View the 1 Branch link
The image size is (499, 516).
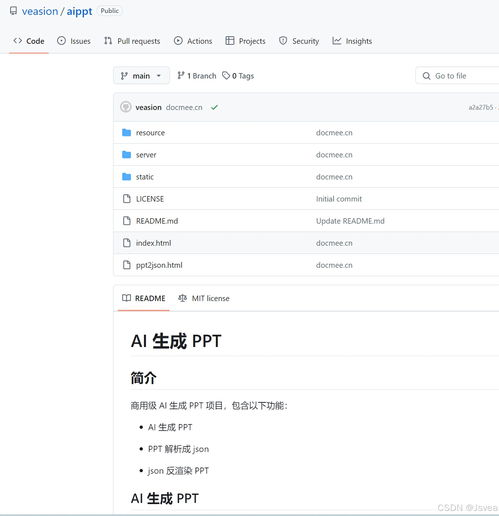(197, 76)
